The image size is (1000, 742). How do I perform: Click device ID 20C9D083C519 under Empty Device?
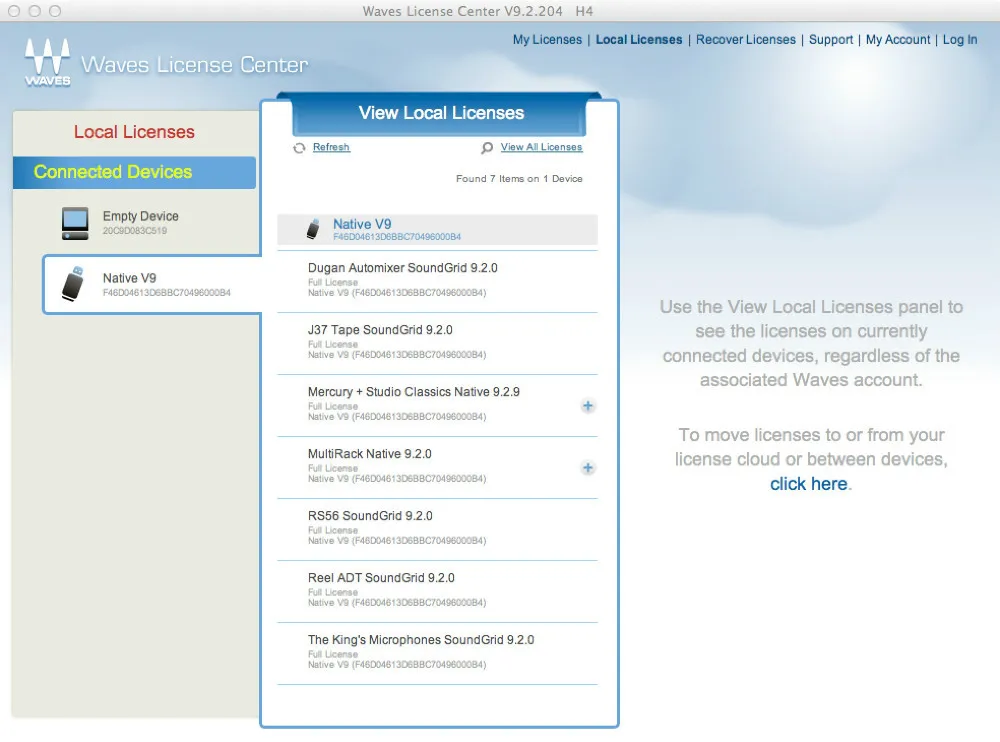point(135,231)
